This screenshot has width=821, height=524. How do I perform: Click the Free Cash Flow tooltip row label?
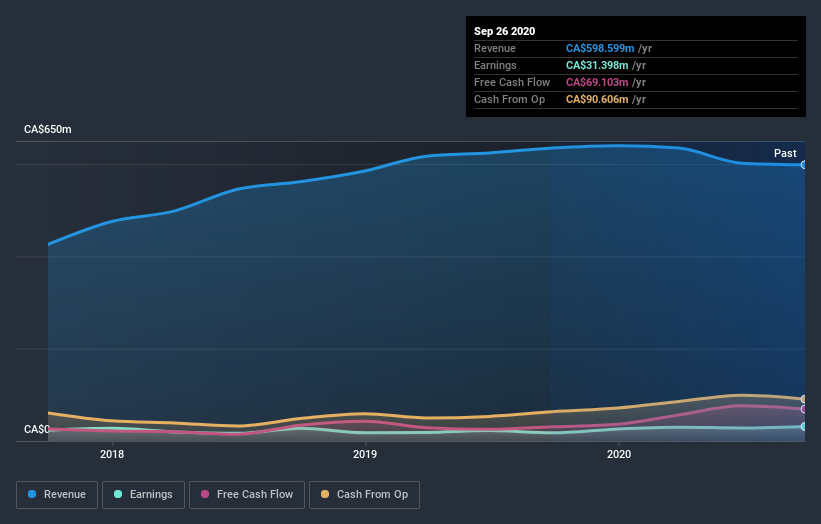click(x=512, y=82)
